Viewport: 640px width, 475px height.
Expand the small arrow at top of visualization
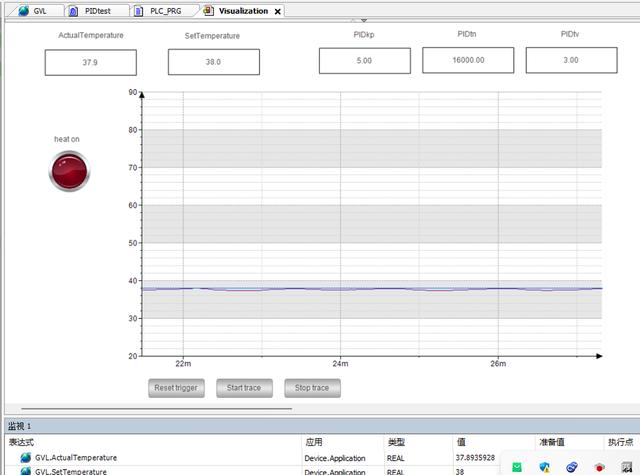click(363, 20)
